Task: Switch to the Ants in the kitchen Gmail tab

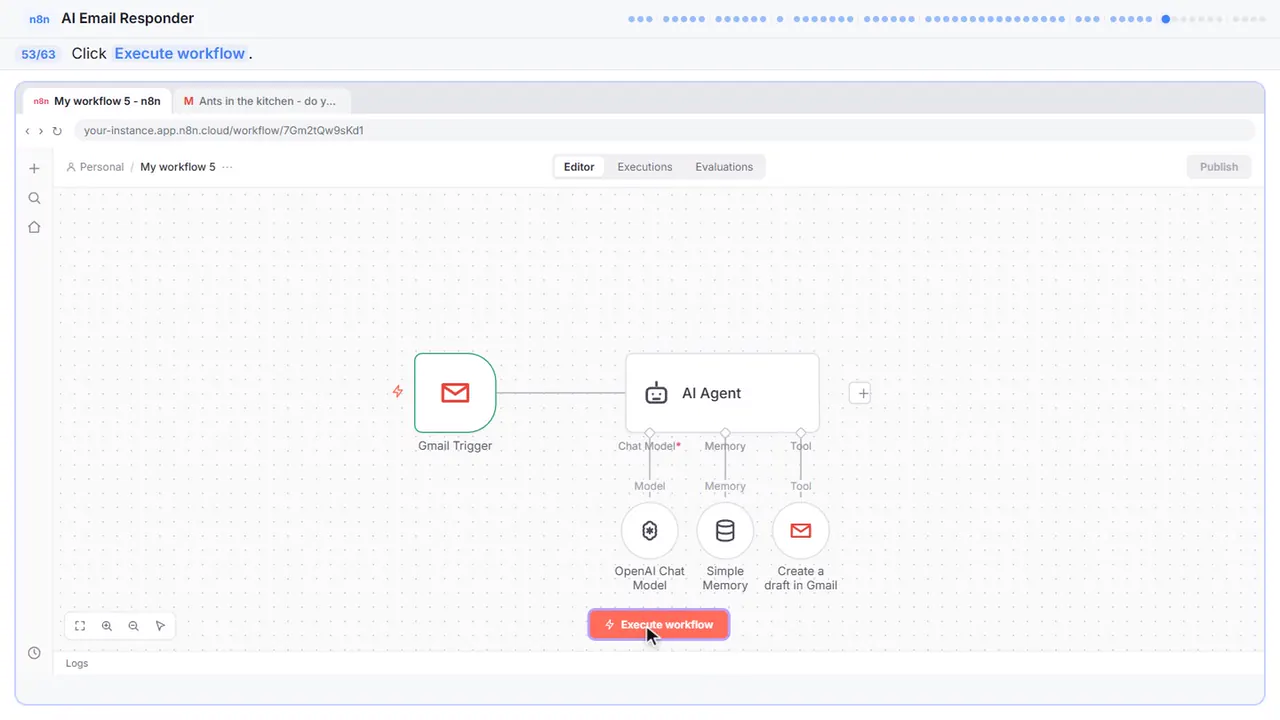Action: point(261,101)
